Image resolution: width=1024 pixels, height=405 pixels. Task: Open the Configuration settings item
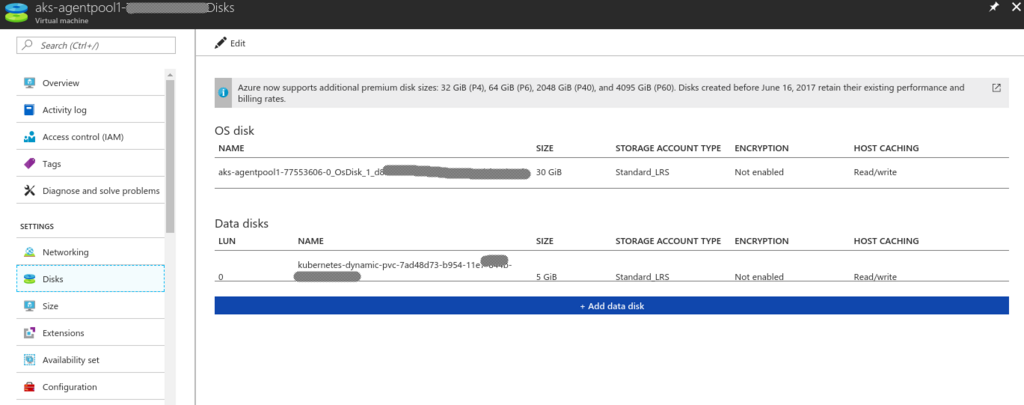90,387
